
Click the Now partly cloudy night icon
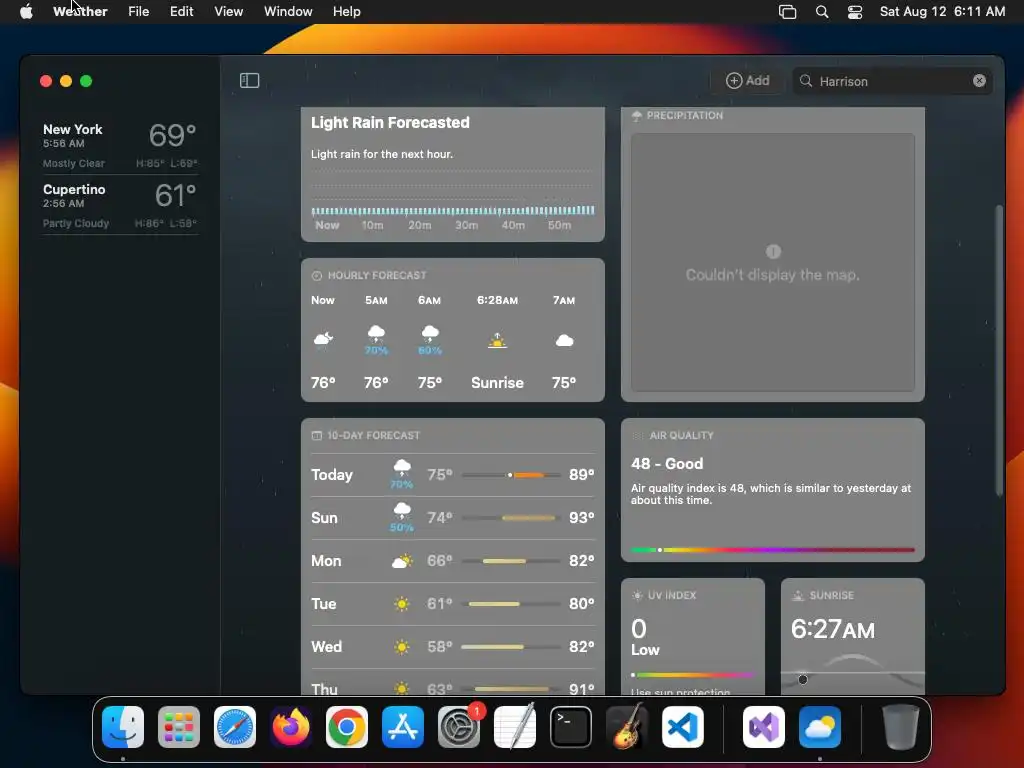tap(323, 338)
